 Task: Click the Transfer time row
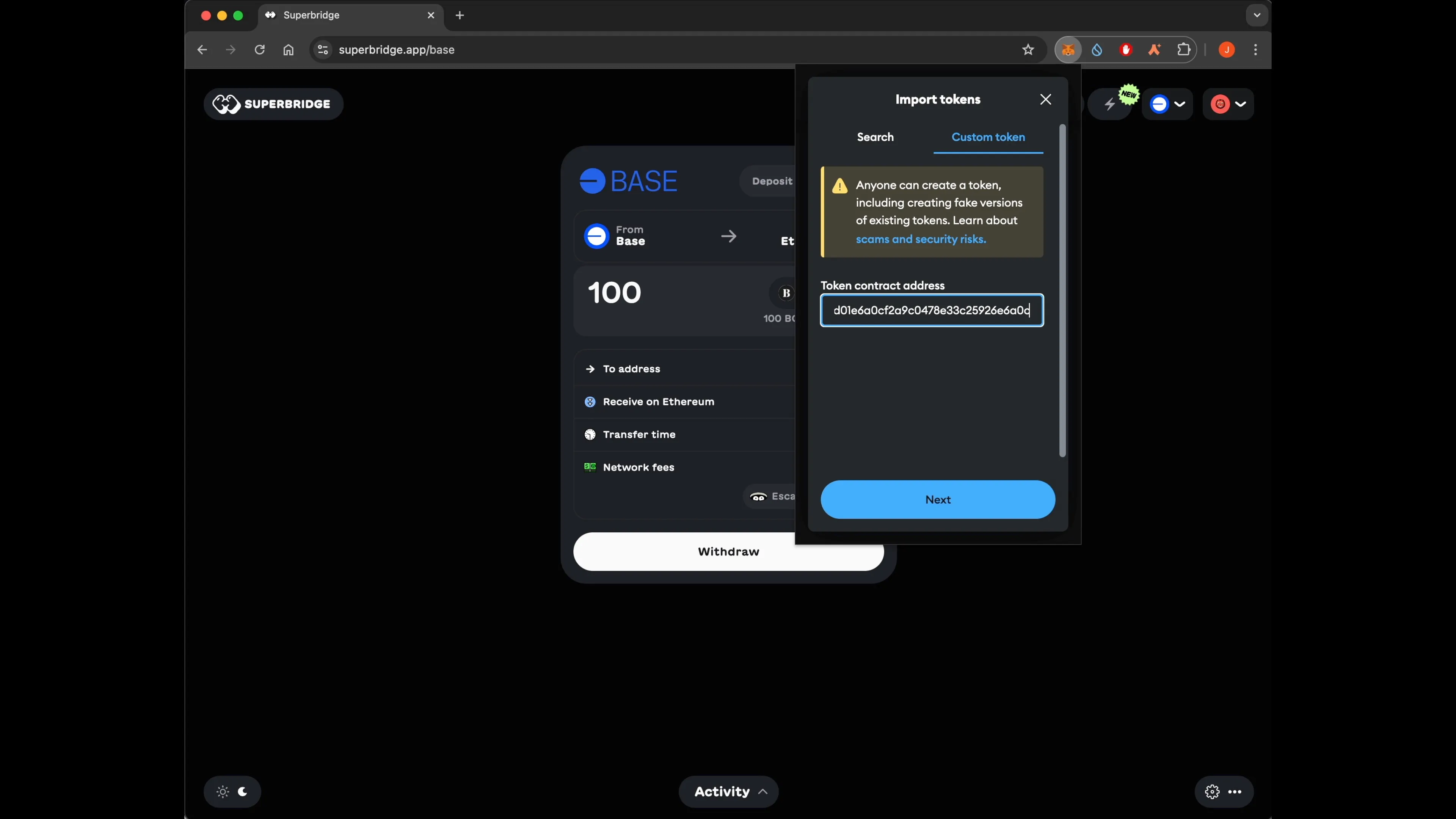[x=684, y=435]
